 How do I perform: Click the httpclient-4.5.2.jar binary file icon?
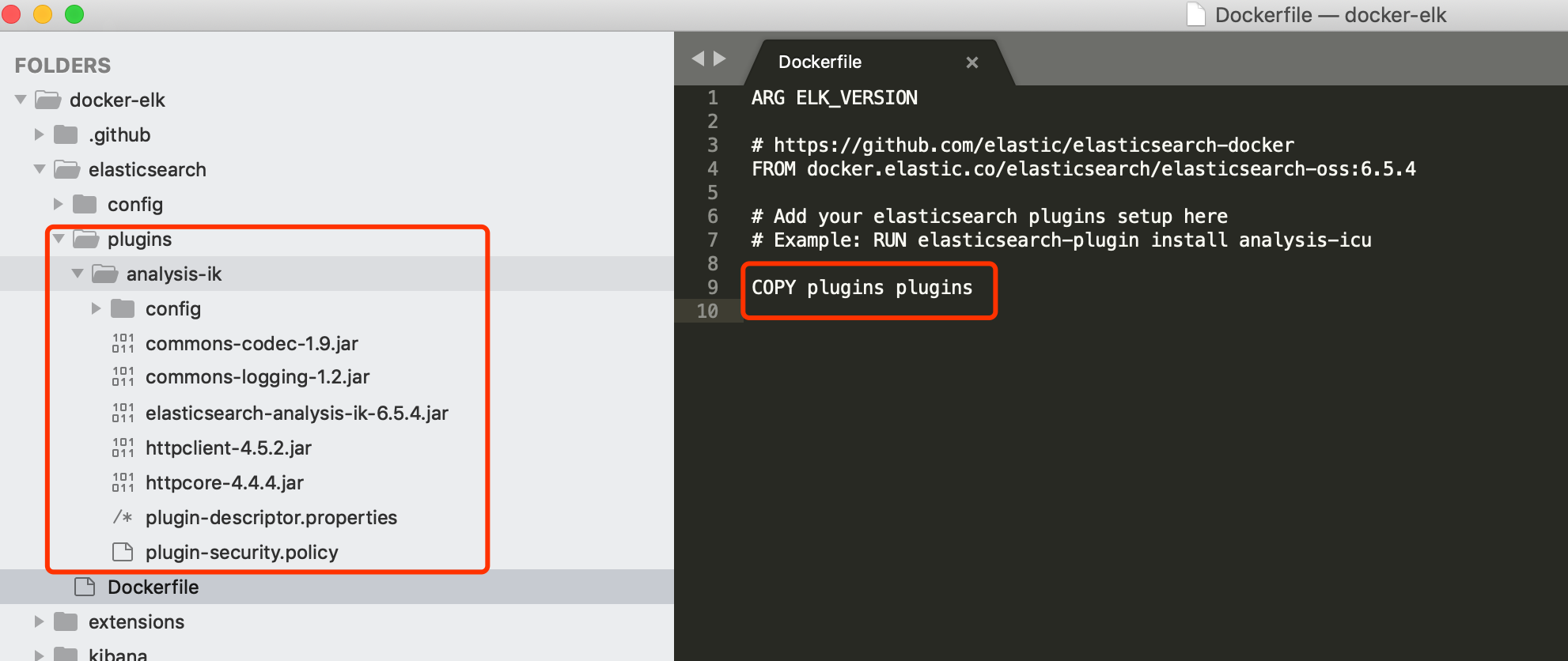[123, 448]
